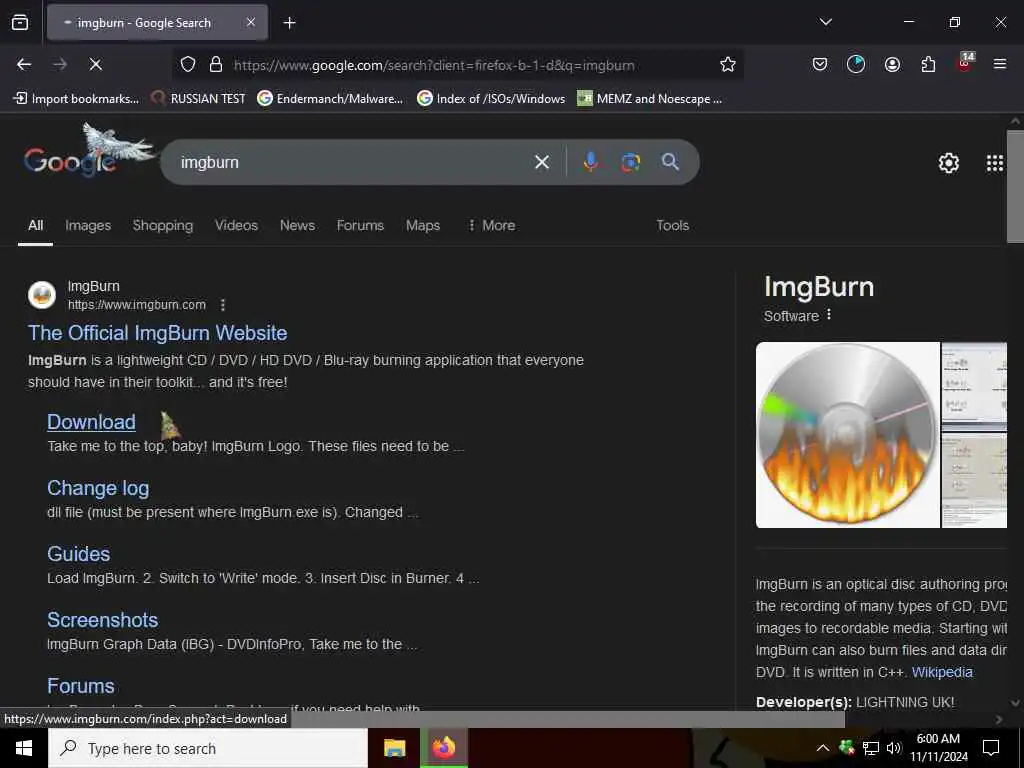This screenshot has height=768, width=1024.
Task: Open the network status tray icon
Action: coord(870,748)
